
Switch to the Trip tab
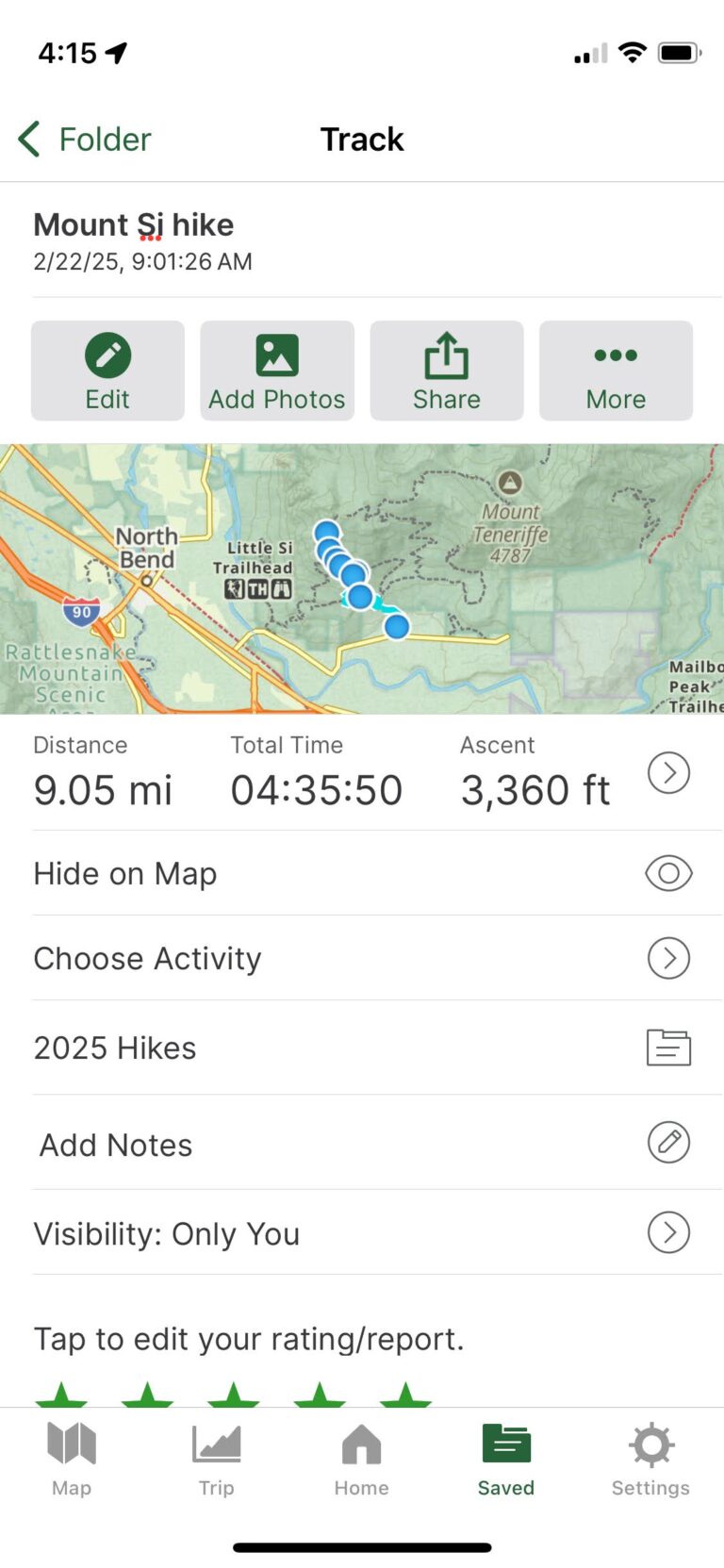pos(216,1460)
